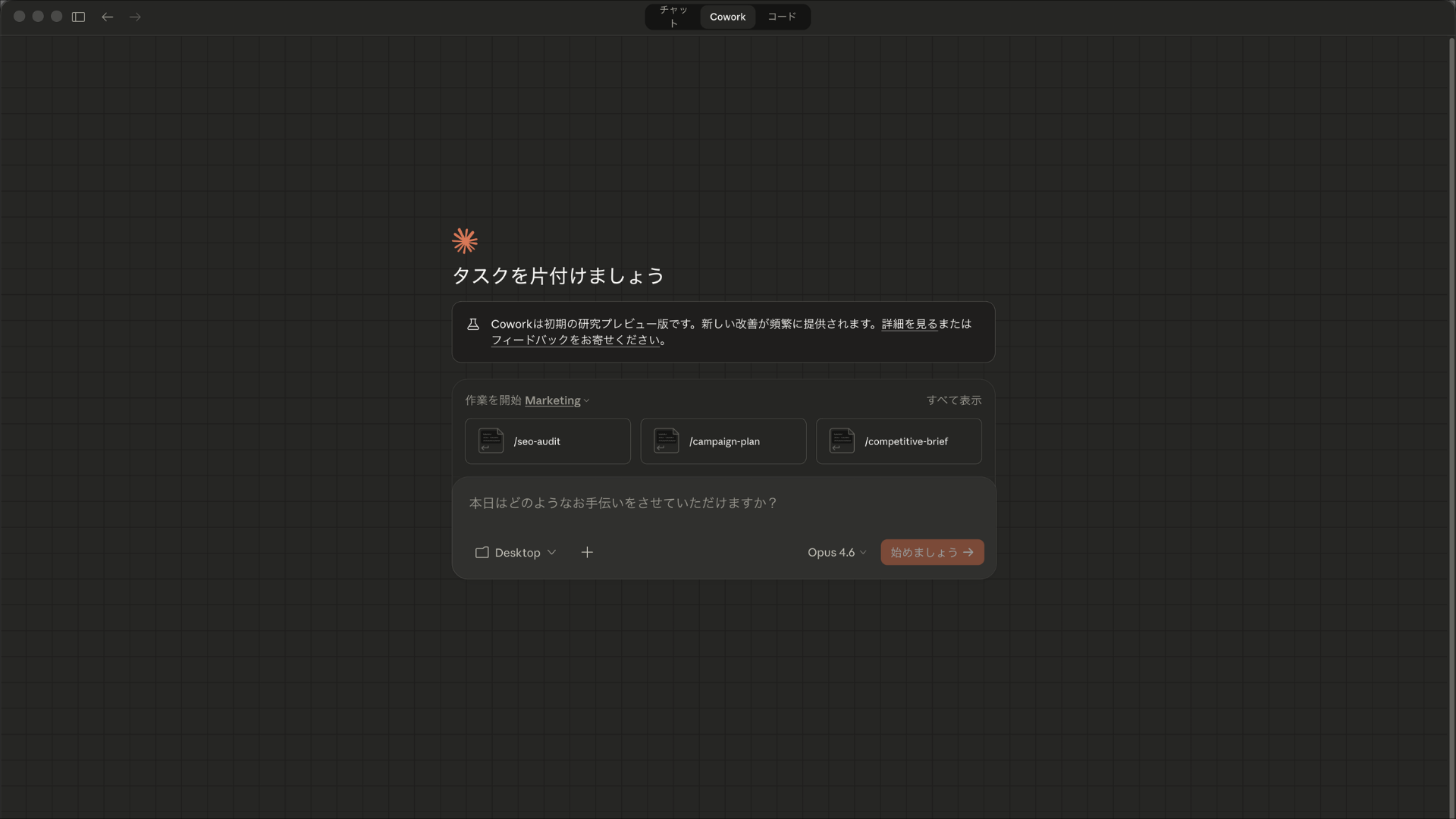The height and width of the screenshot is (819, 1456).
Task: Toggle the sidebar panel icon
Action: click(x=78, y=17)
